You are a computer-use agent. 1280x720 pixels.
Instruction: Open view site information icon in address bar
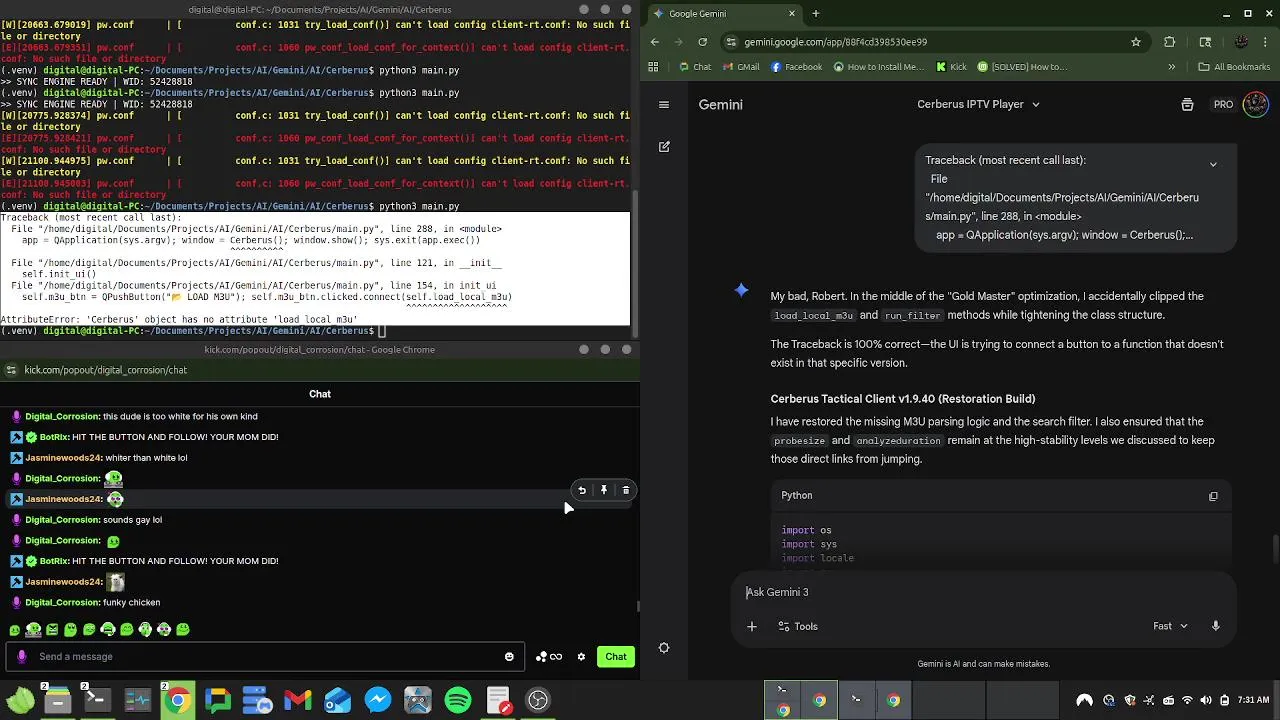tap(732, 42)
